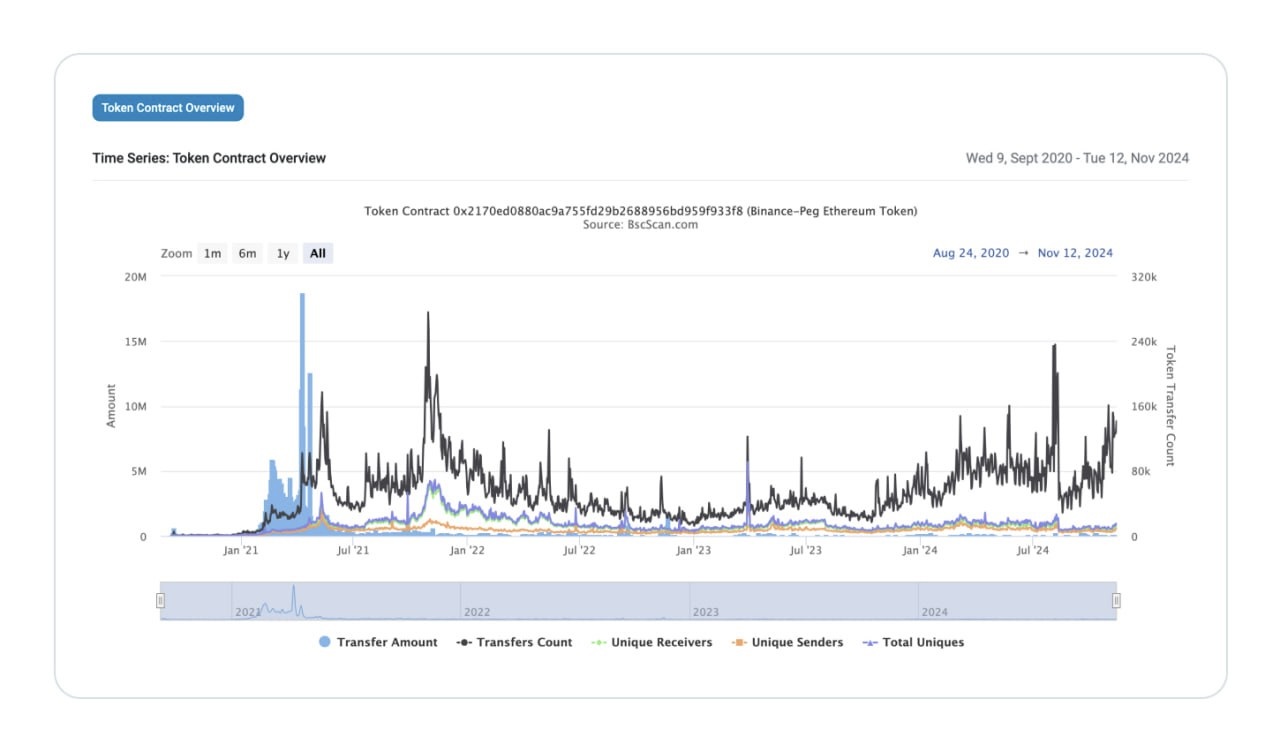Image resolution: width=1280 pixels, height=730 pixels.
Task: Click the Amount axis title
Action: click(111, 406)
